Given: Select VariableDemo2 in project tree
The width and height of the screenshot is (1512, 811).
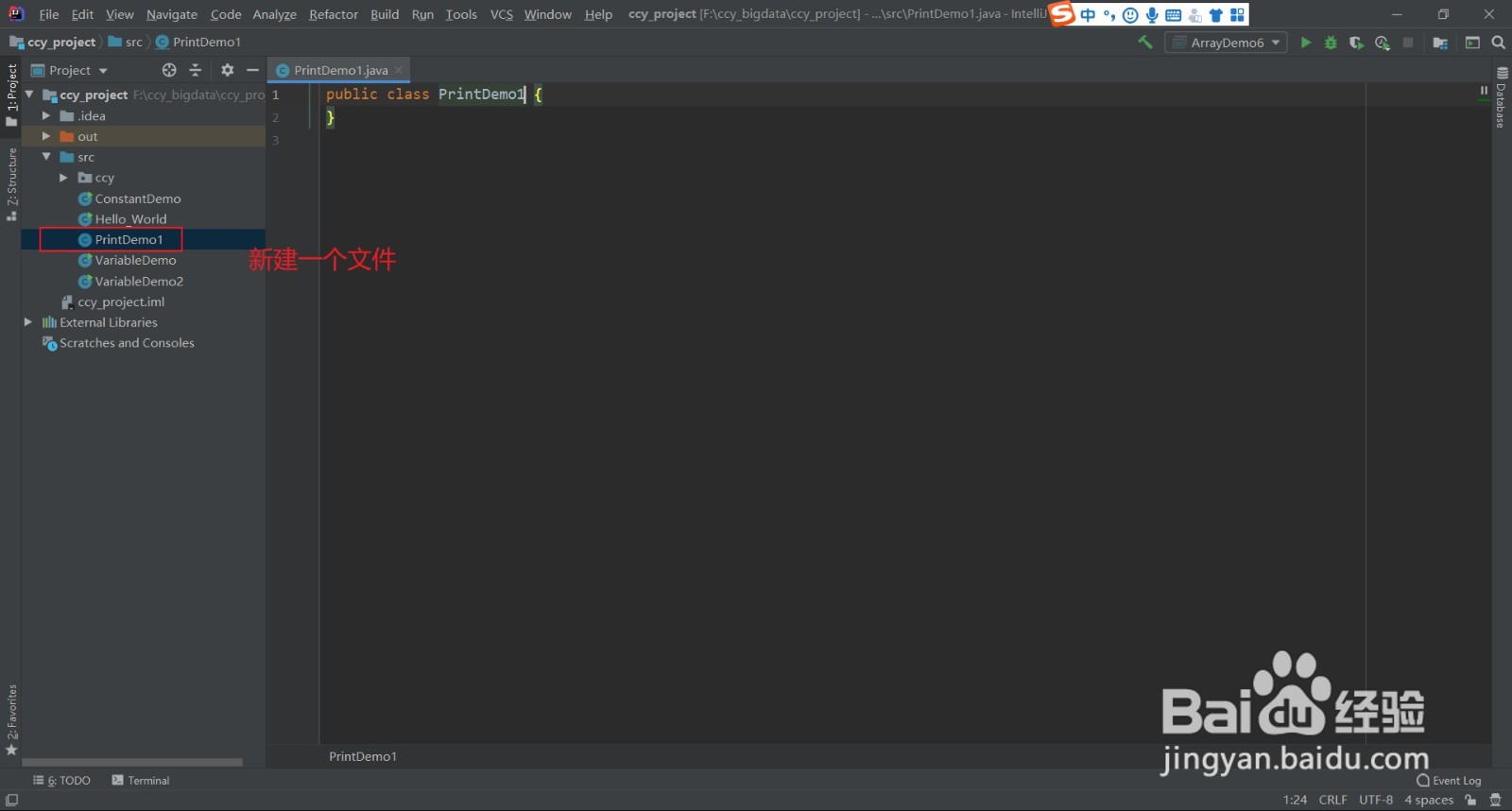Looking at the screenshot, I should (x=139, y=282).
